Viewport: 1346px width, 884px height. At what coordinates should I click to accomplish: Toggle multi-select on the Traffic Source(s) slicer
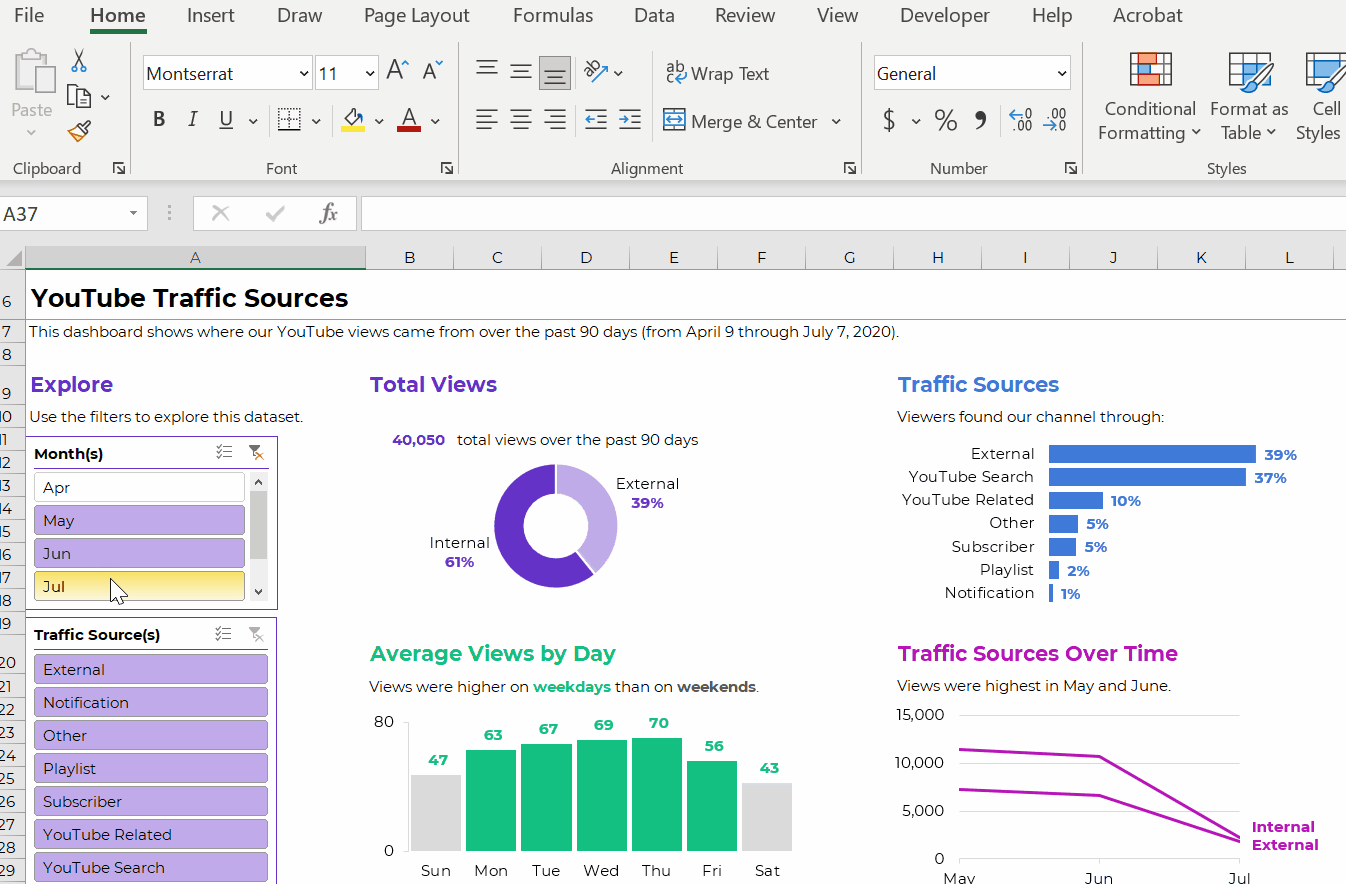[224, 634]
